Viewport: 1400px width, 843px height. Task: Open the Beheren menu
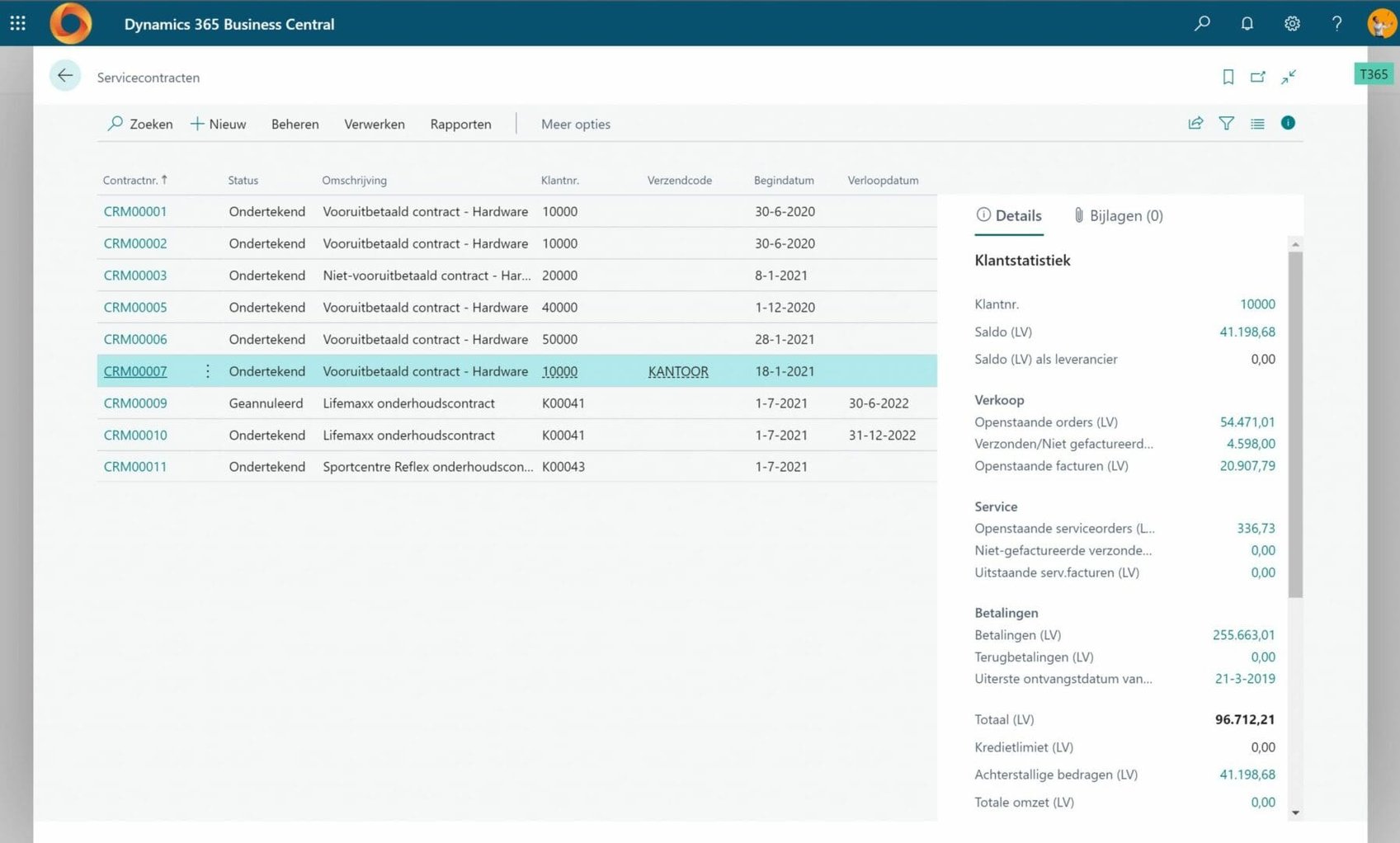coord(295,124)
